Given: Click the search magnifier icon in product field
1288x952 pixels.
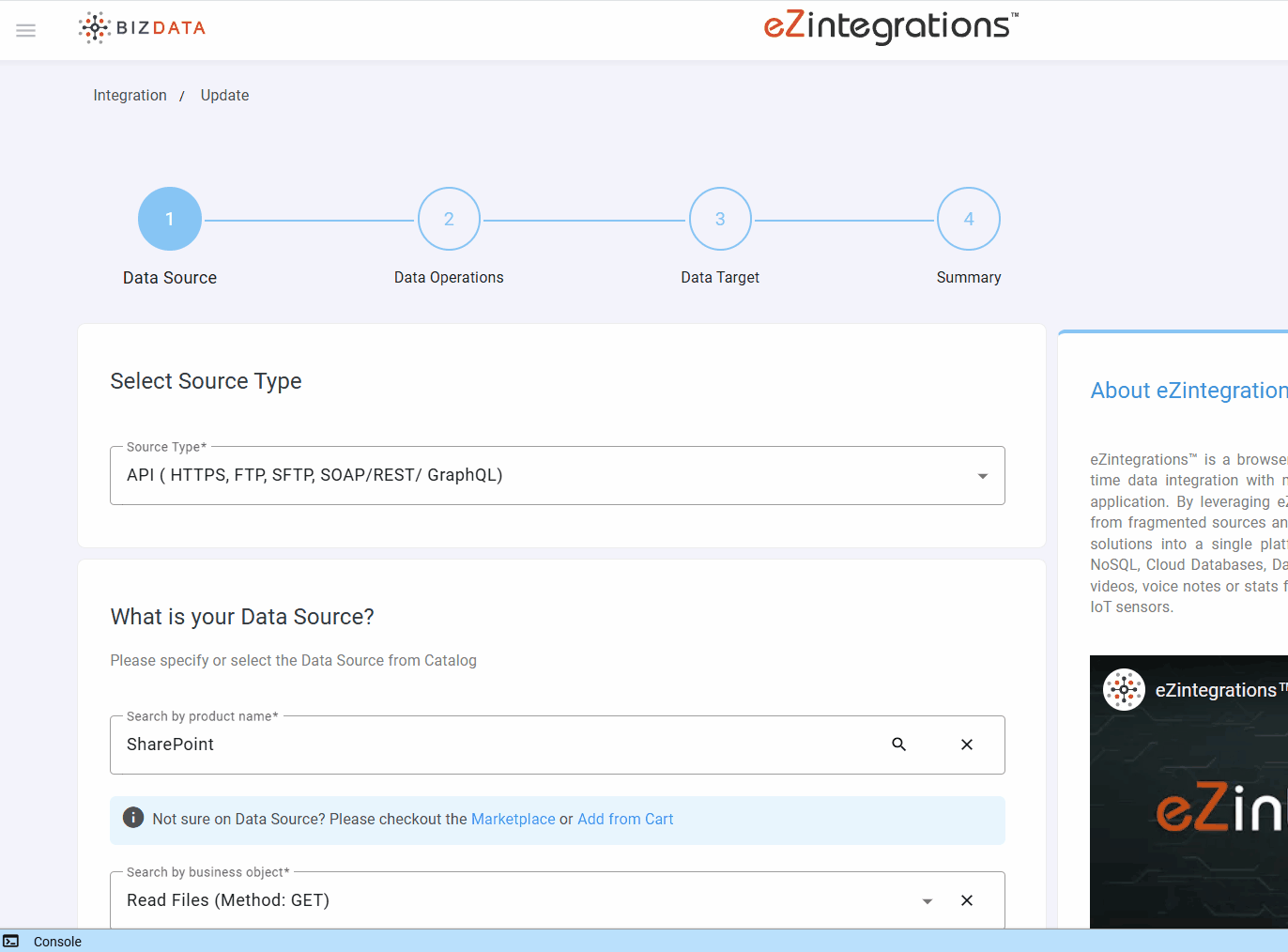Looking at the screenshot, I should [898, 745].
